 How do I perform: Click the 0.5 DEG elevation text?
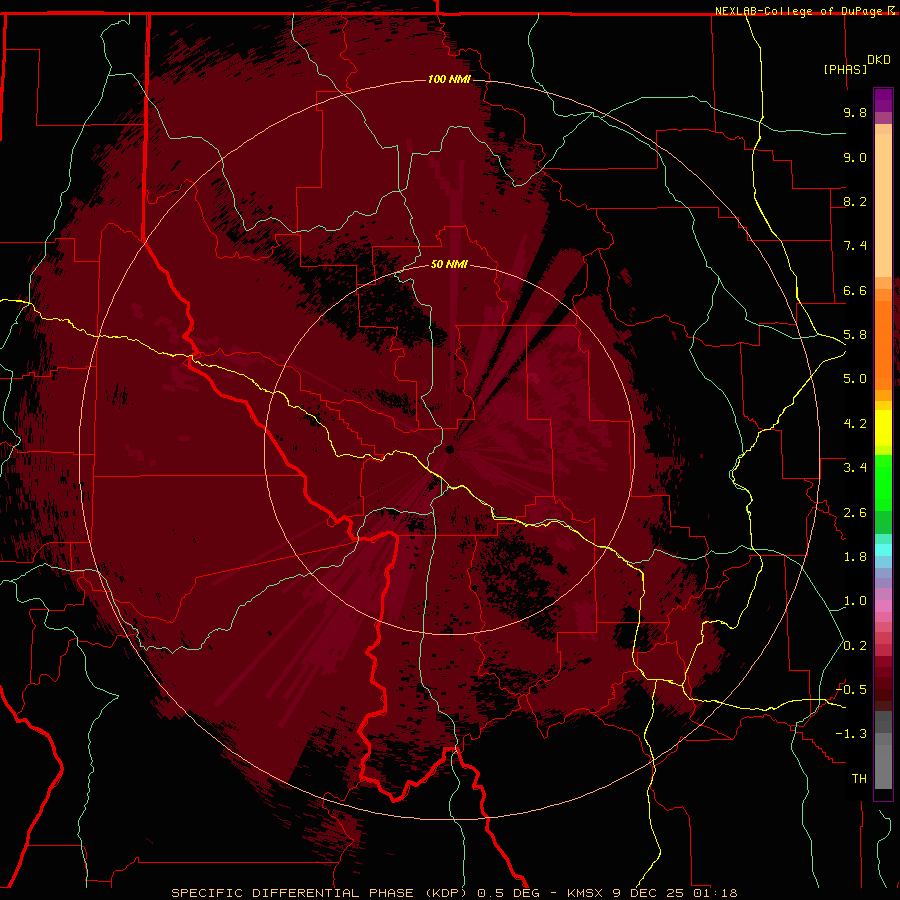click(509, 893)
